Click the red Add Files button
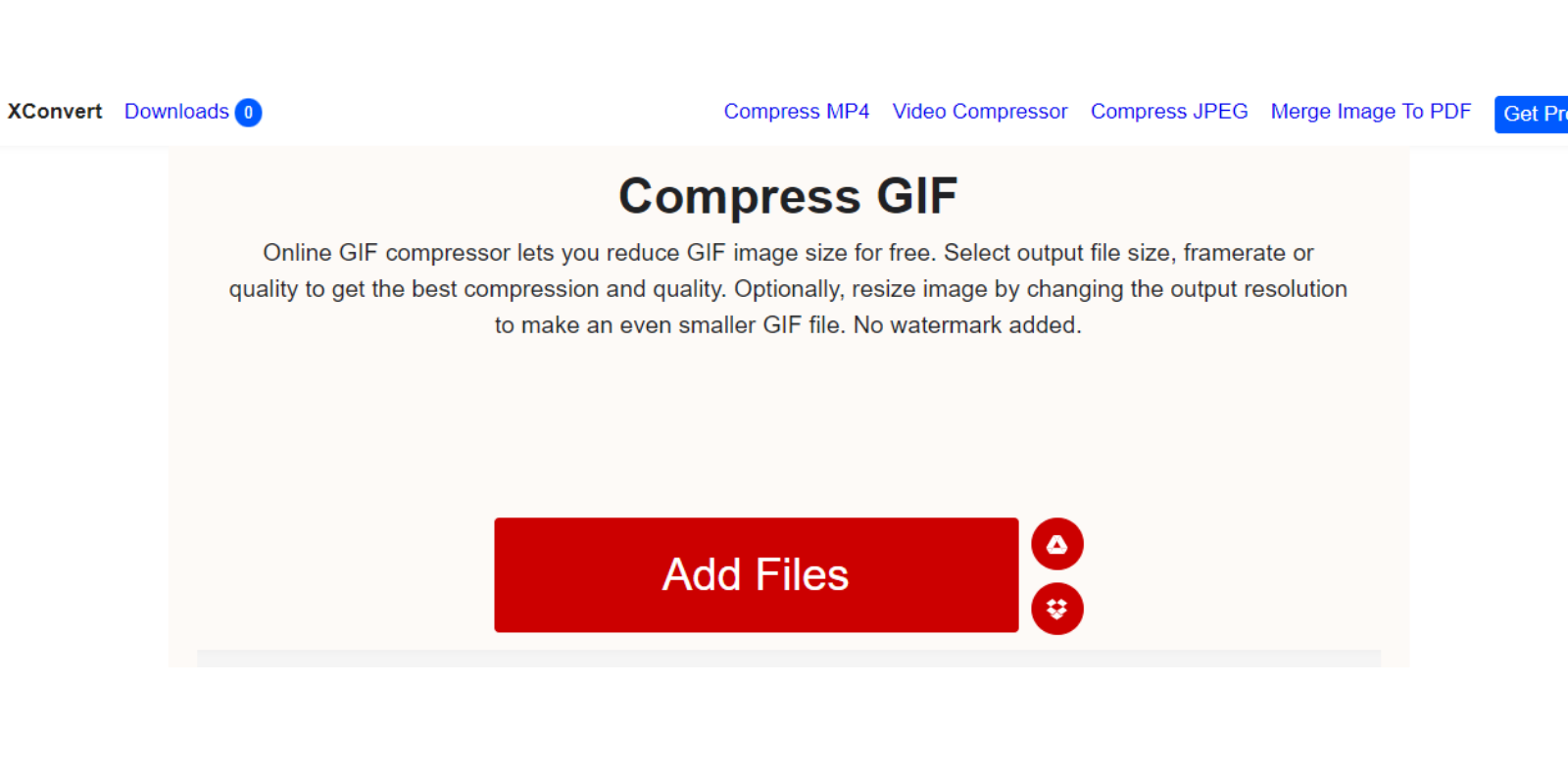1568x784 pixels. tap(756, 575)
